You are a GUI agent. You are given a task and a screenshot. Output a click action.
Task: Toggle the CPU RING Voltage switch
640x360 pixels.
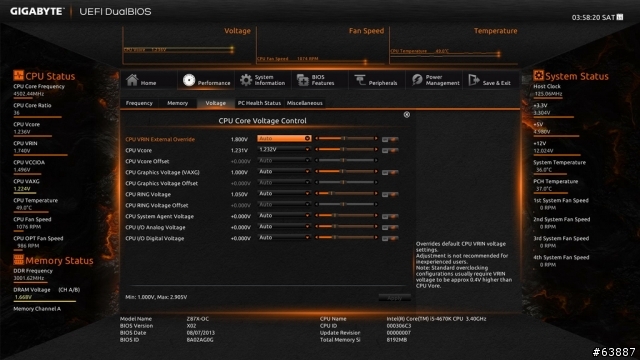point(390,195)
